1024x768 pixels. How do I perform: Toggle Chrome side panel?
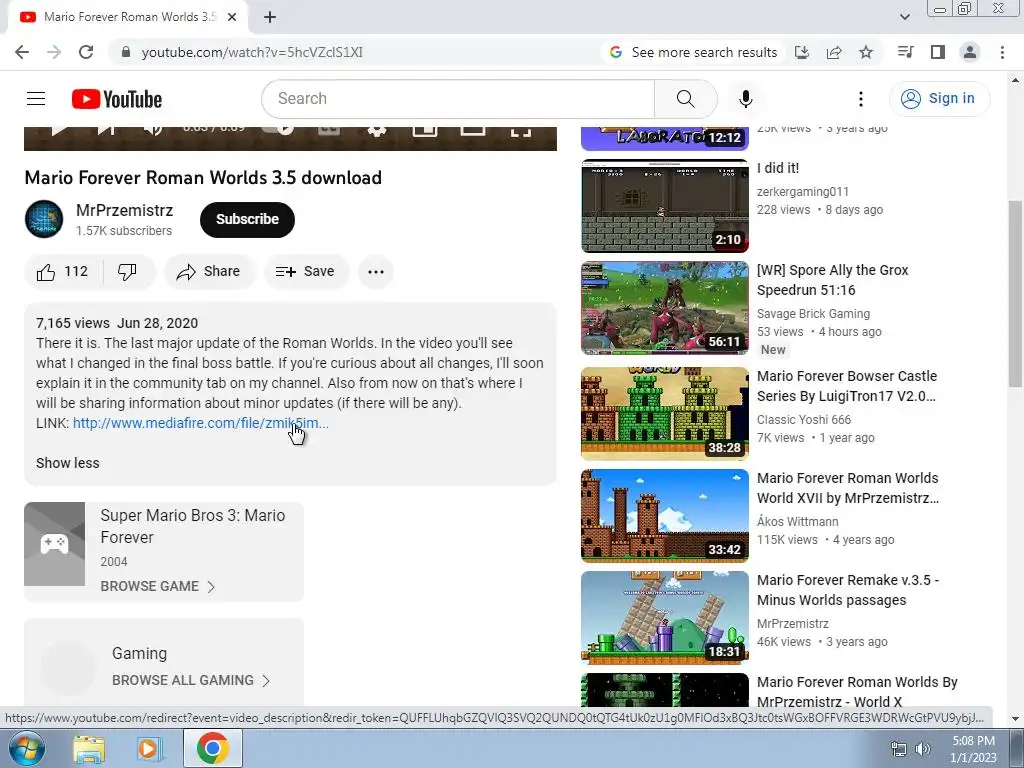[x=938, y=52]
